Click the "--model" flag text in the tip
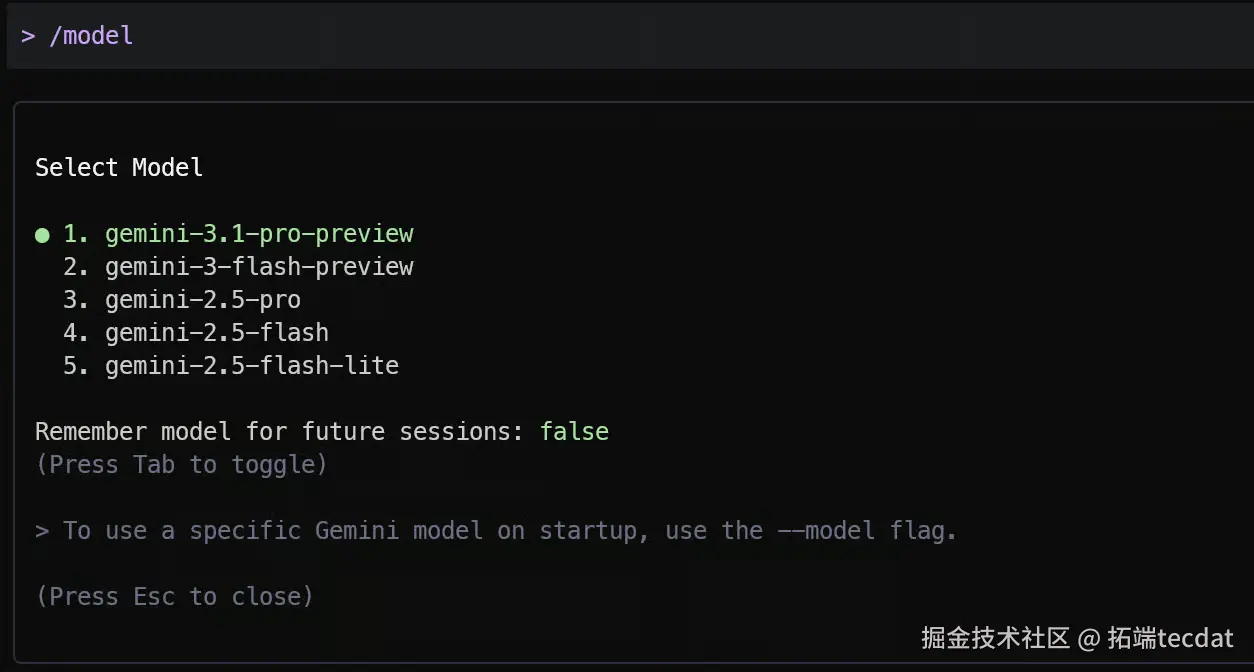The image size is (1254, 672). tap(826, 531)
